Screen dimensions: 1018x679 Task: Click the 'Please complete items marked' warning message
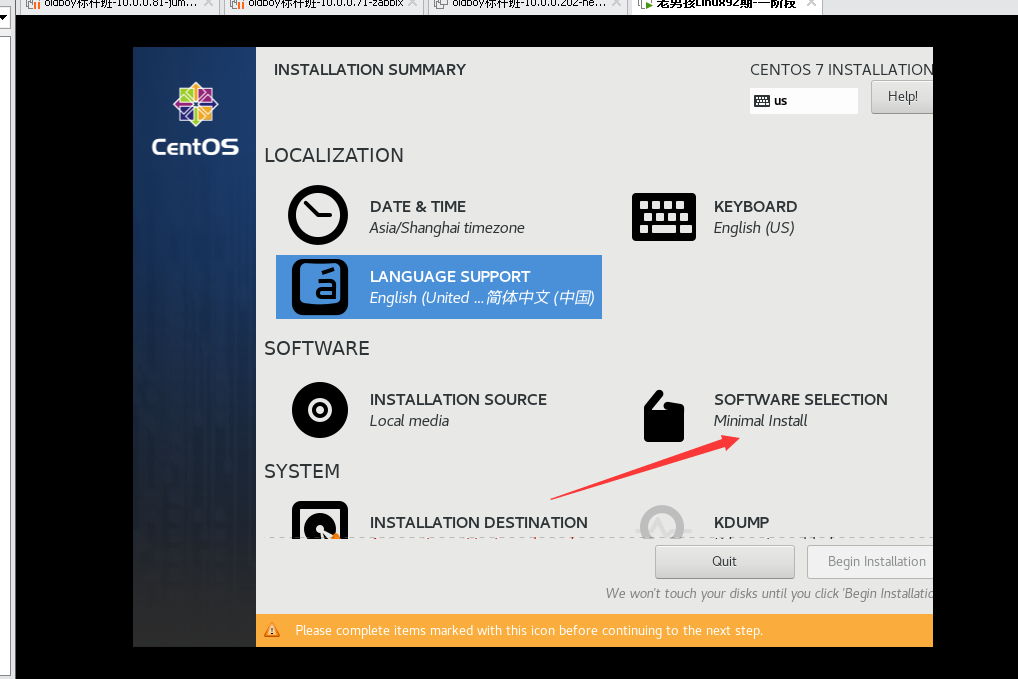click(528, 630)
